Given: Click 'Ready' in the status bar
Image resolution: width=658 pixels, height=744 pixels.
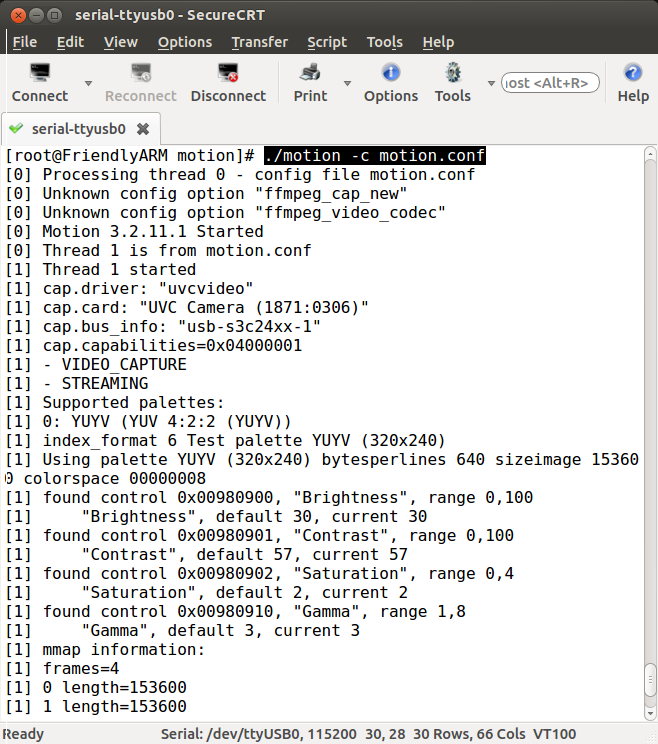Looking at the screenshot, I should coord(23,734).
